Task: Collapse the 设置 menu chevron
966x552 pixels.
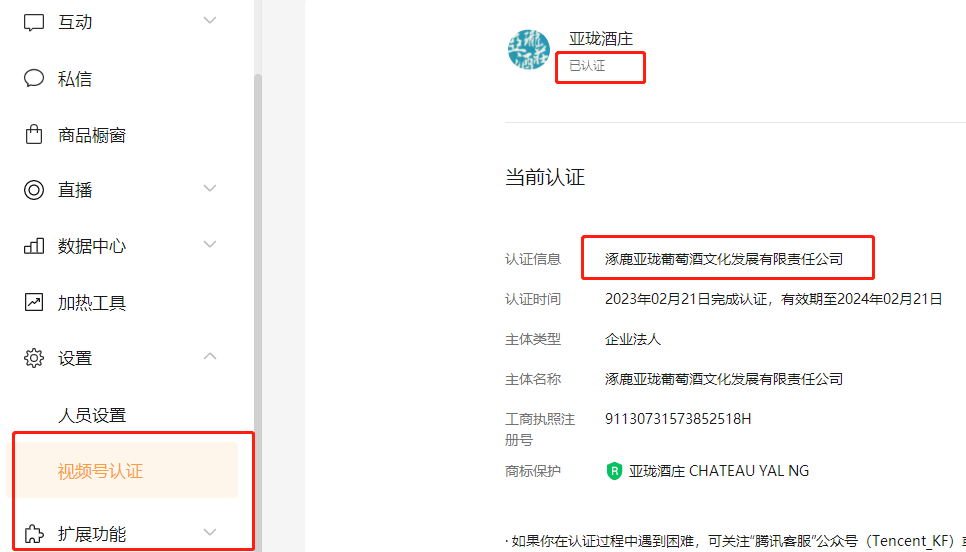Action: (210, 355)
